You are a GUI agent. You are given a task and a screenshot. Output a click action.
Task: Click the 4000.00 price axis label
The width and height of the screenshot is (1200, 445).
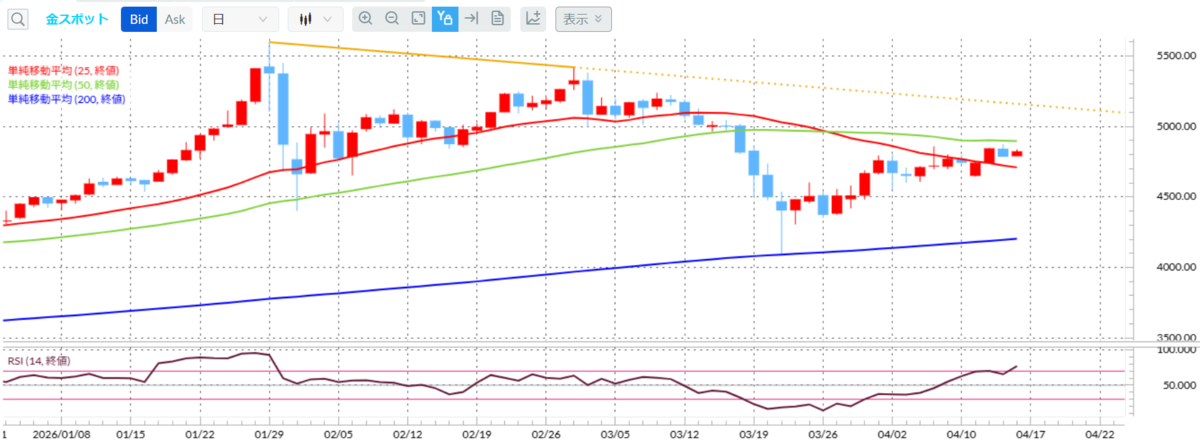(1176, 268)
